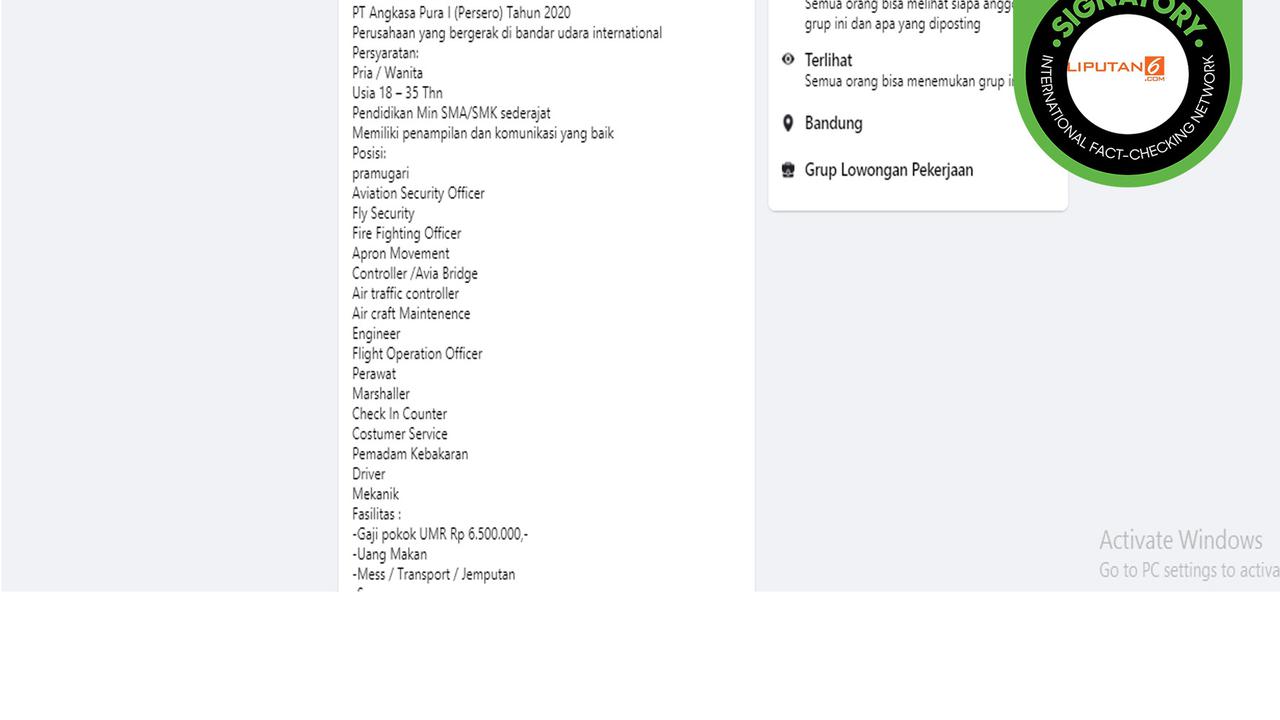Click the Pendidikan Min SMA/SMK sederajat requirement

(x=451, y=113)
